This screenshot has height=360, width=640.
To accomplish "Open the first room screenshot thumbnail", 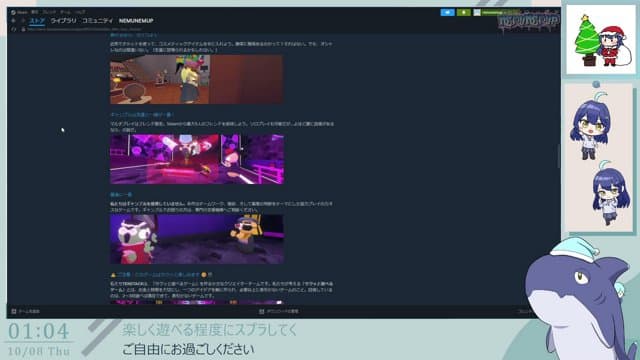I will pyautogui.click(x=196, y=80).
